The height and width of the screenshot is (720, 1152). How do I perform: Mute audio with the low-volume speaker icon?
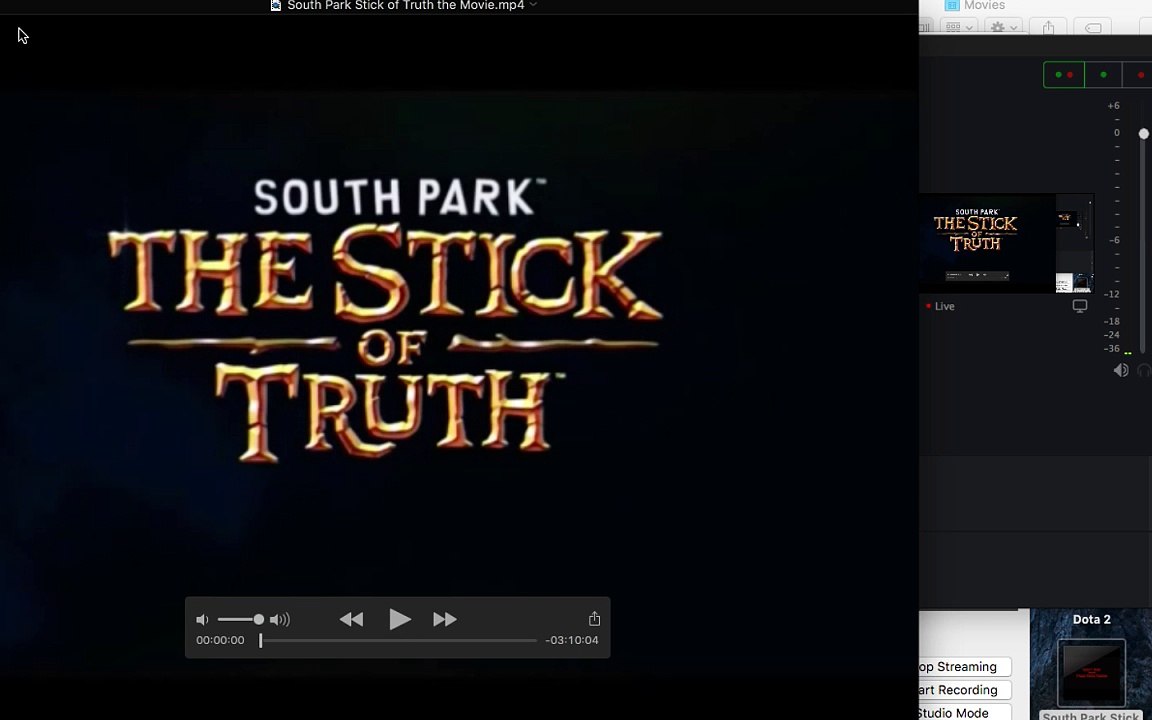click(202, 620)
